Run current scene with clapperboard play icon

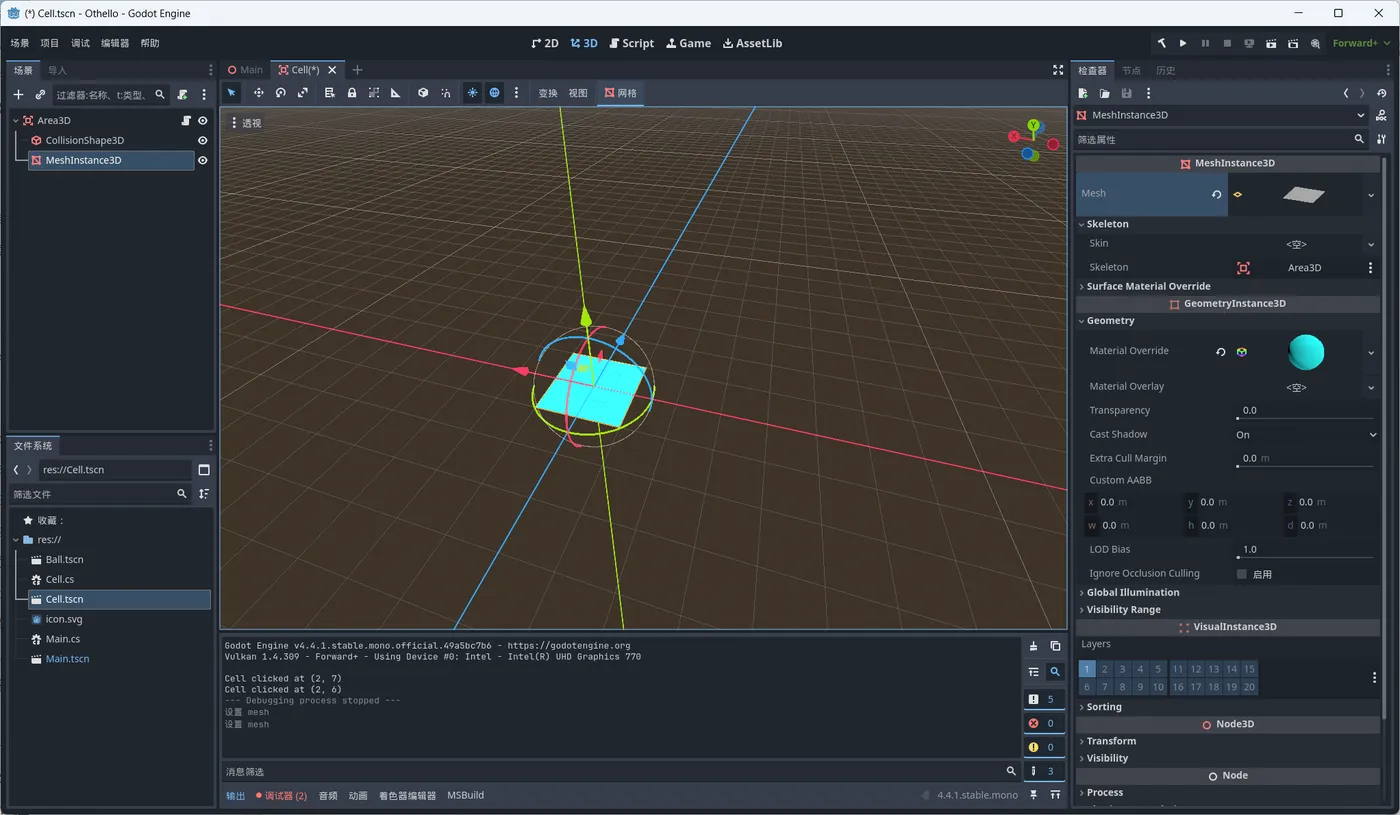[1271, 43]
